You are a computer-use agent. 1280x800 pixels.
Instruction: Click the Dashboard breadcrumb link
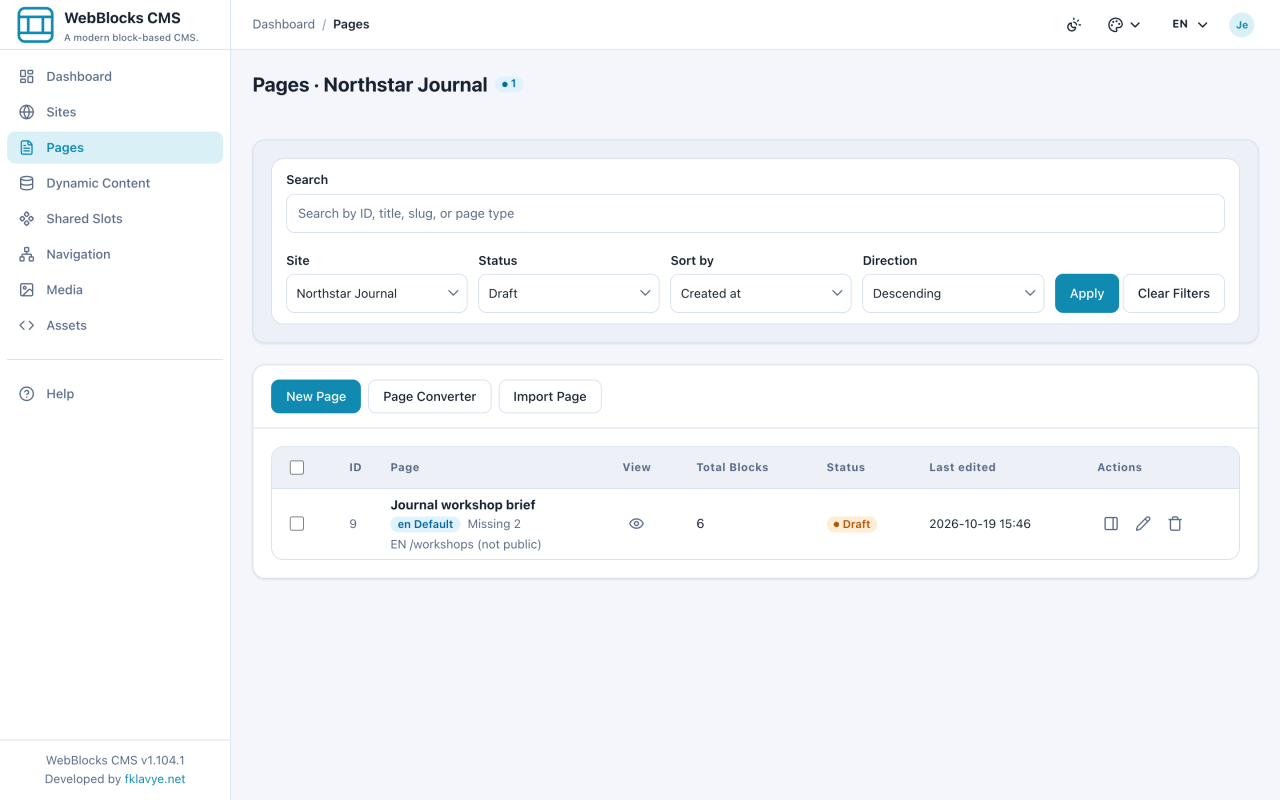tap(284, 24)
